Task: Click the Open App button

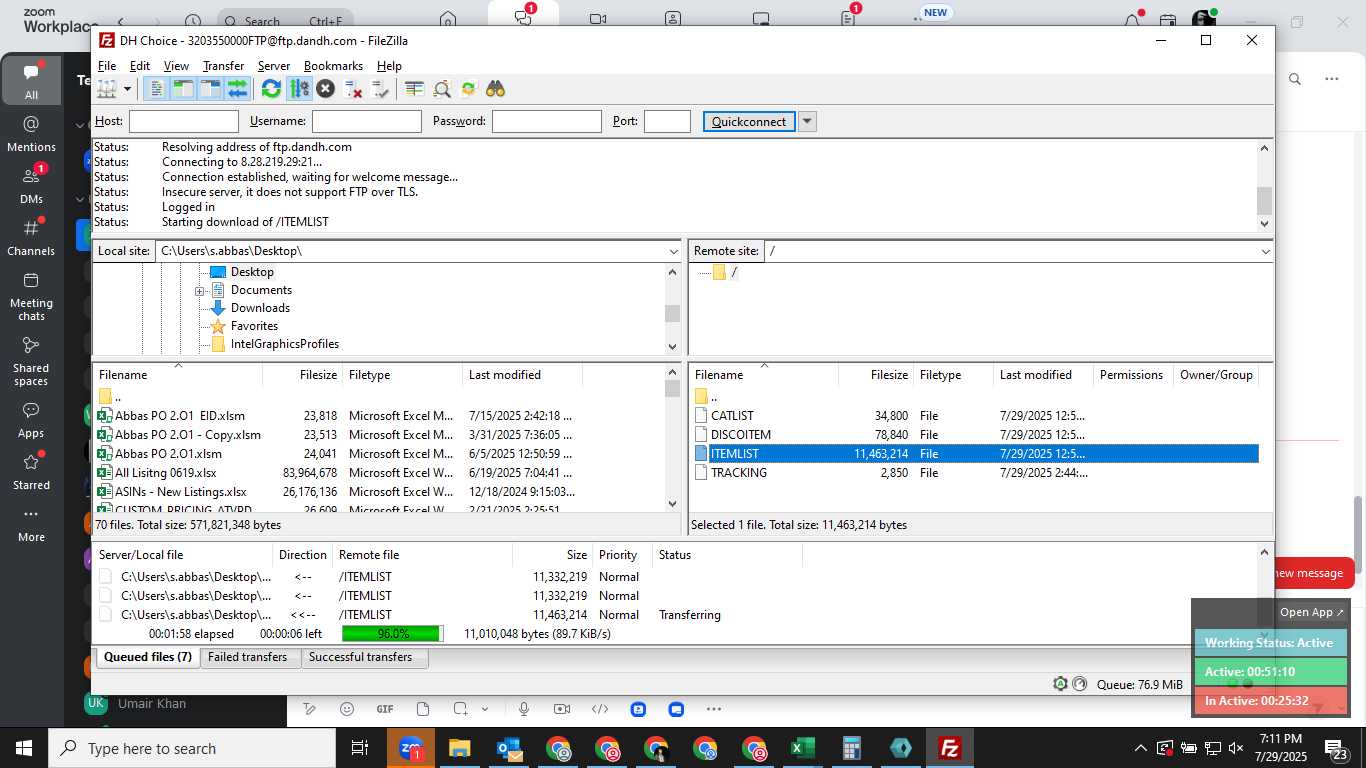Action: (1312, 612)
